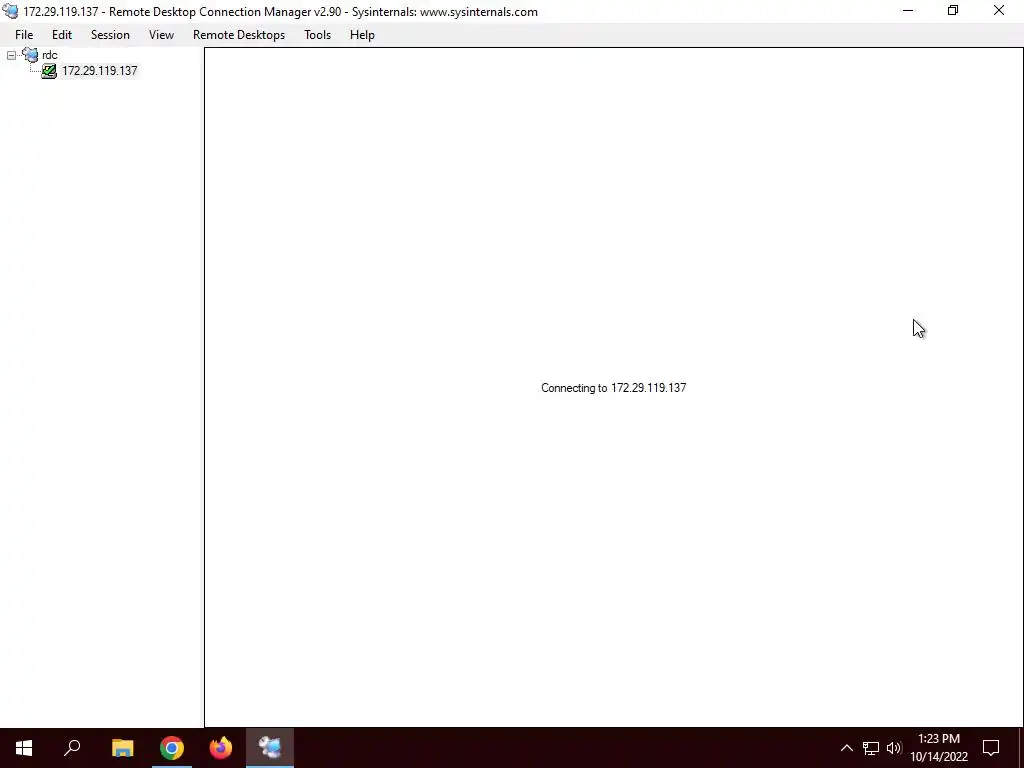
Task: Collapse the rdc group tree node
Action: coord(11,56)
